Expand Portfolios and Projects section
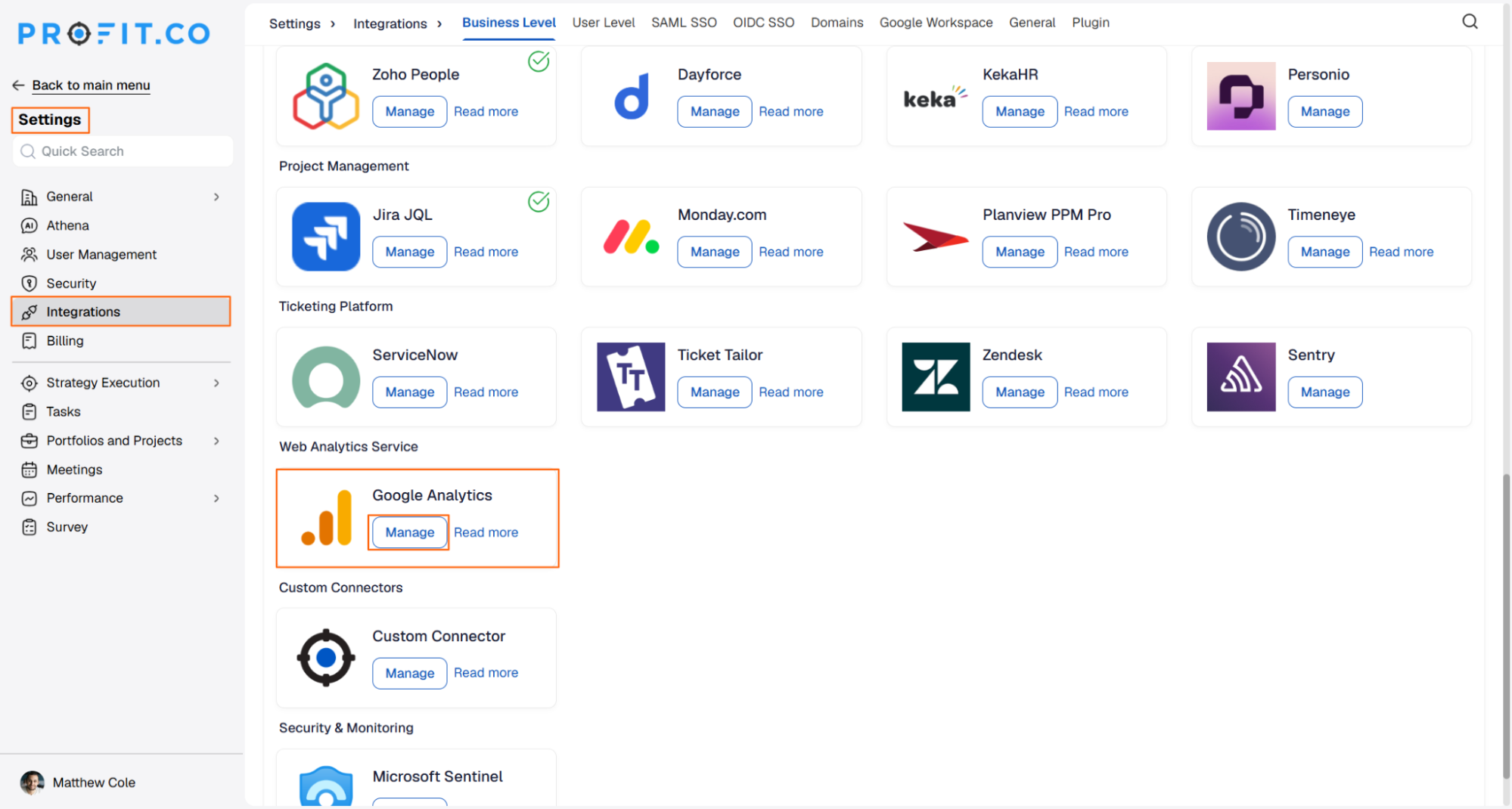Viewport: 1512px width, 809px height. [216, 441]
